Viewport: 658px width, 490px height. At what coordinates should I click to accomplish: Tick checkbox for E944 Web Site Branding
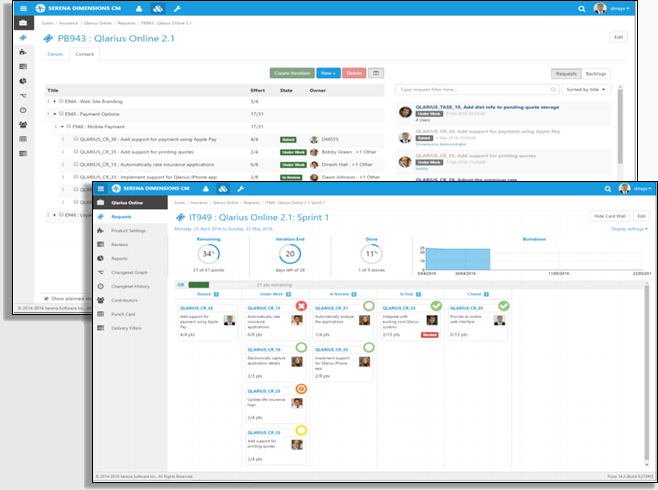point(61,101)
